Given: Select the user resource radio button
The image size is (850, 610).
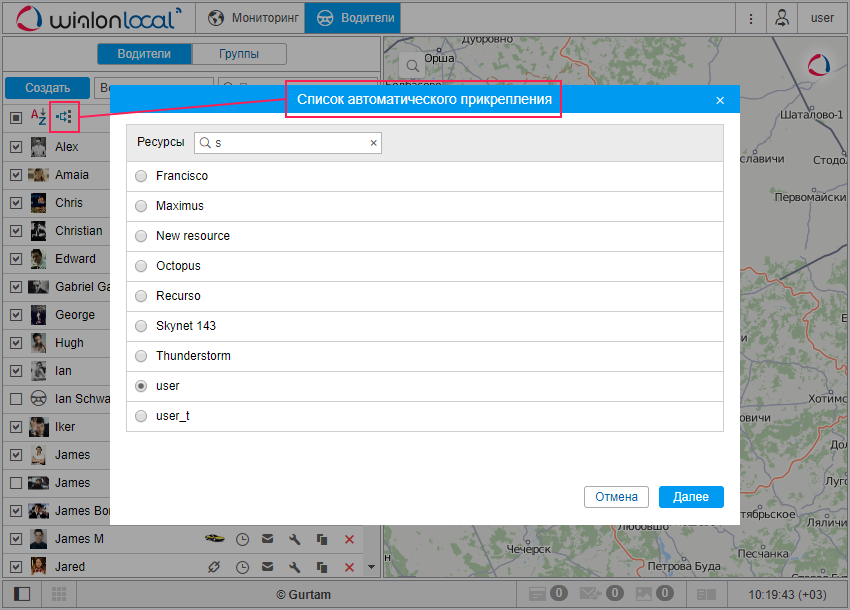Looking at the screenshot, I should 141,386.
